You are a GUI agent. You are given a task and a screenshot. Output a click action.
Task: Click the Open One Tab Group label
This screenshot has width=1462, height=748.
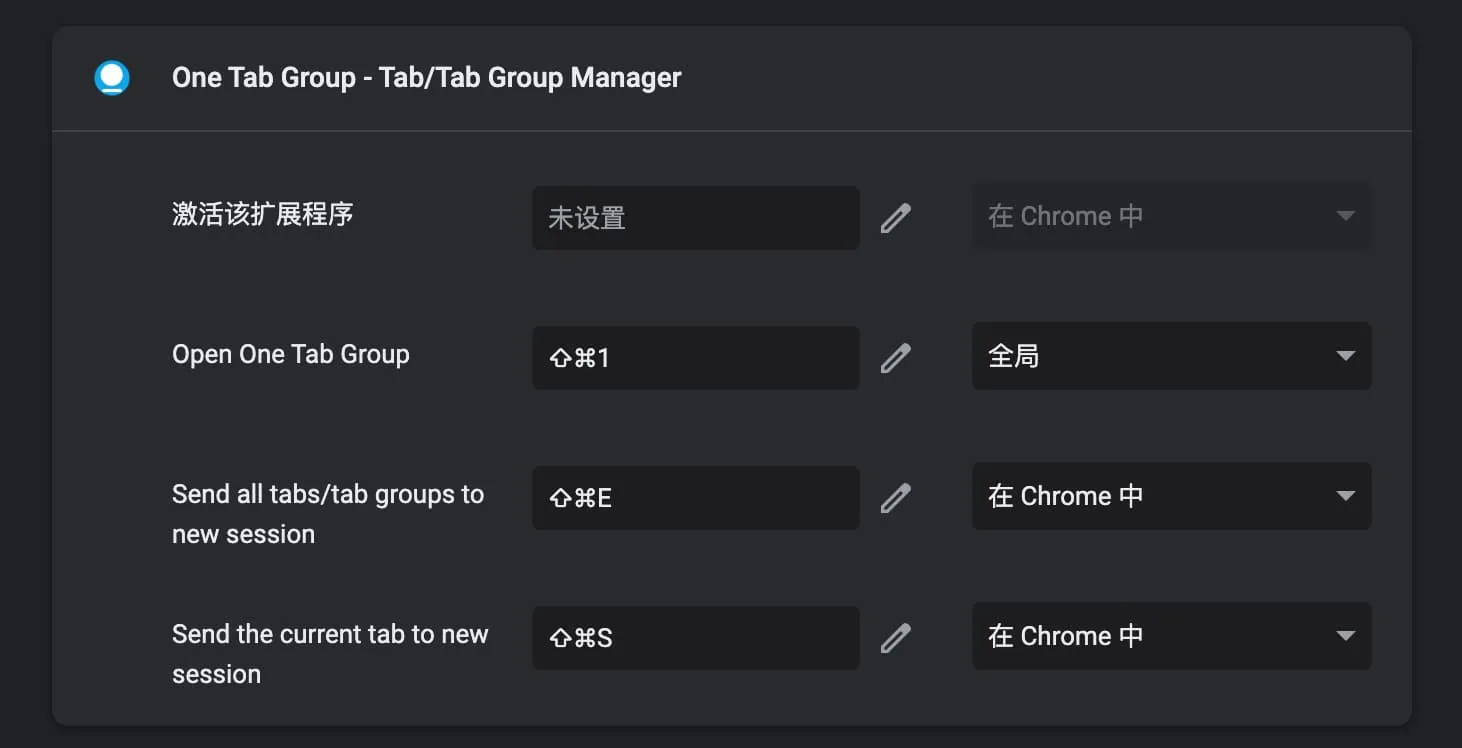290,354
